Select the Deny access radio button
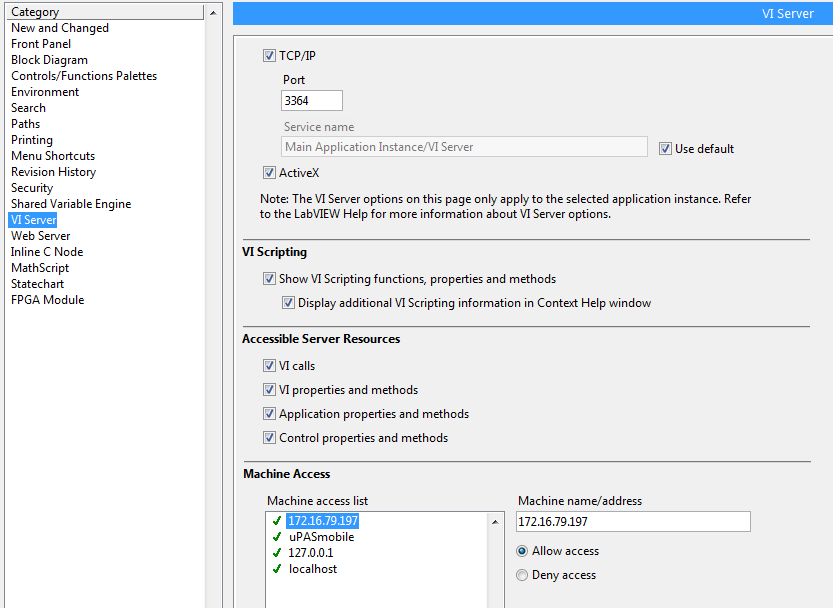 522,575
